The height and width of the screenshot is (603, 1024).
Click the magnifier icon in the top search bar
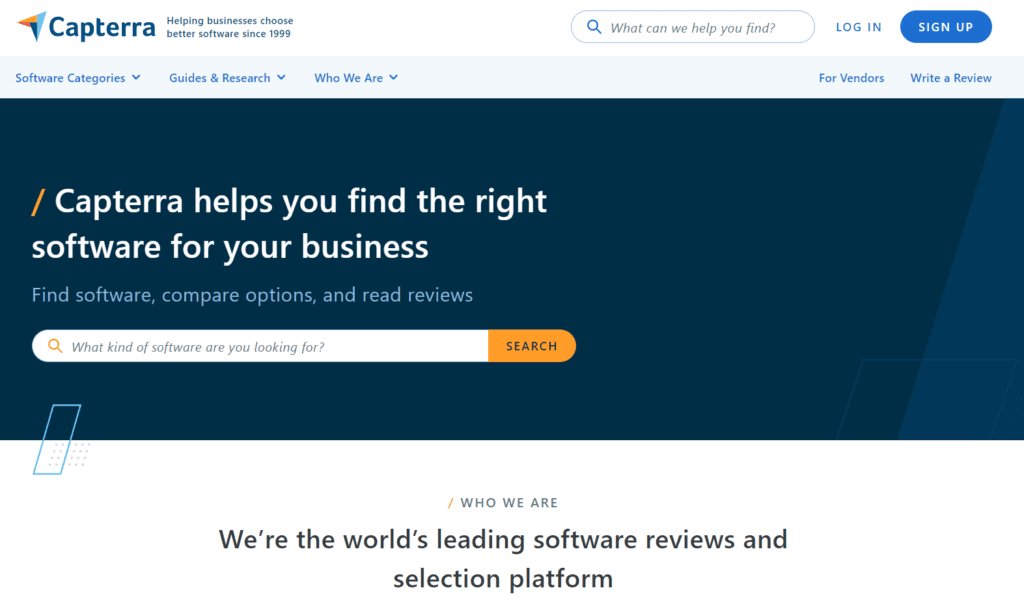pos(594,27)
